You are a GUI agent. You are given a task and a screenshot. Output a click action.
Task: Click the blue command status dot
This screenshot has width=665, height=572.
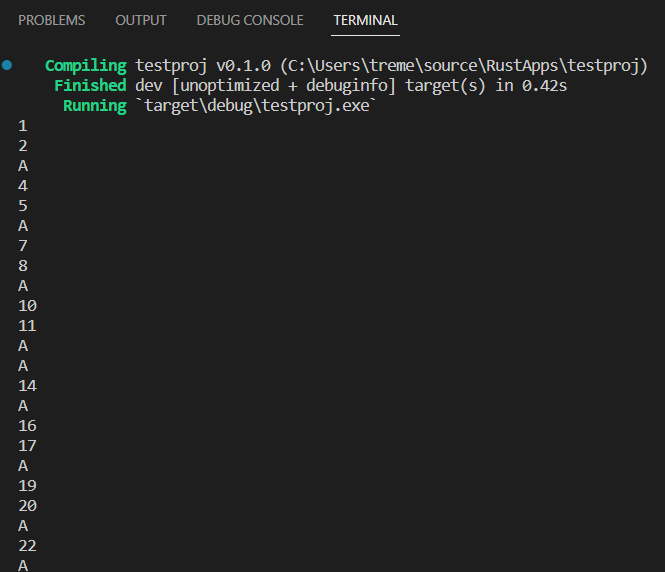click(7, 65)
